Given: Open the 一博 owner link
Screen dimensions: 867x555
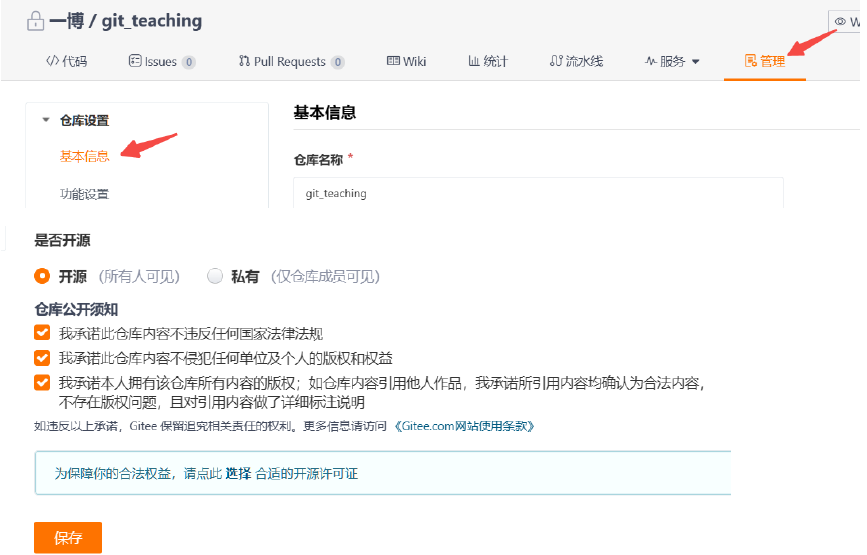Looking at the screenshot, I should (x=67, y=21).
